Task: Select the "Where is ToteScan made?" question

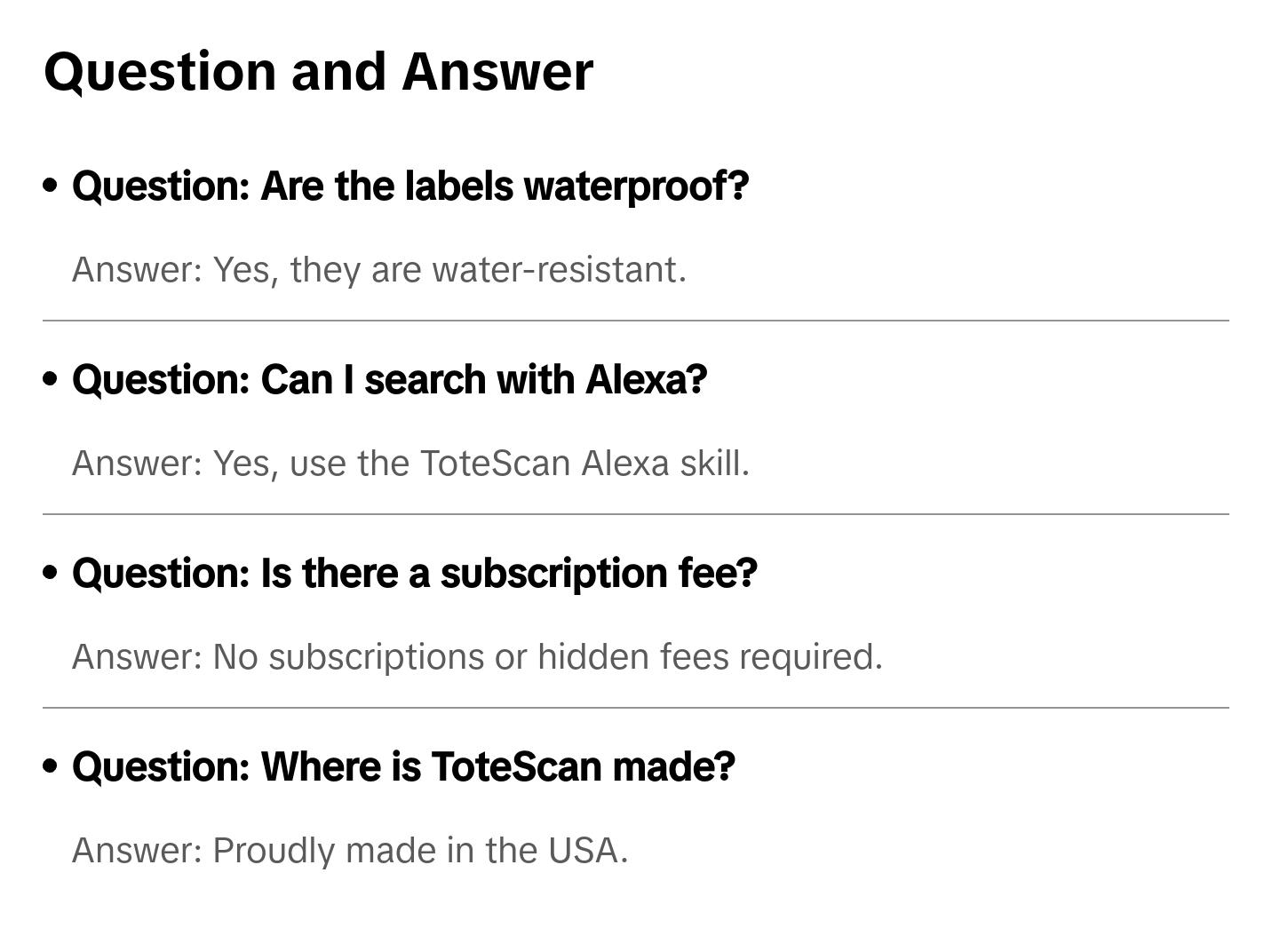Action: coord(403,767)
